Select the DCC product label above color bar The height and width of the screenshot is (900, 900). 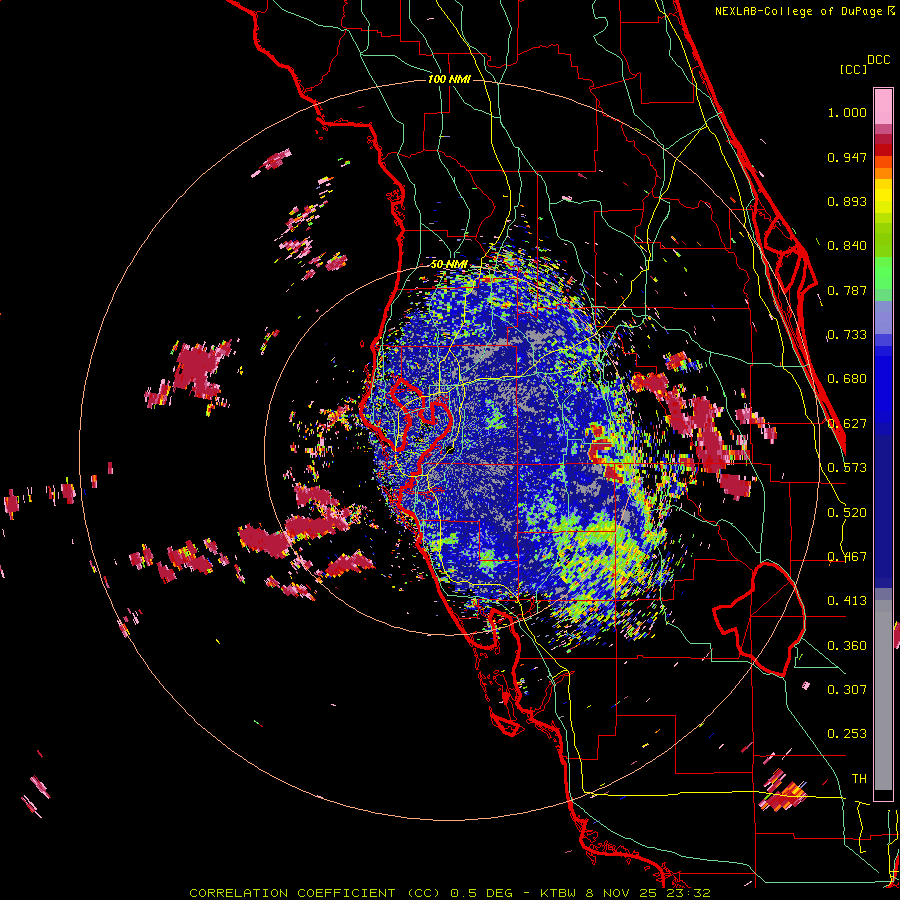point(878,60)
